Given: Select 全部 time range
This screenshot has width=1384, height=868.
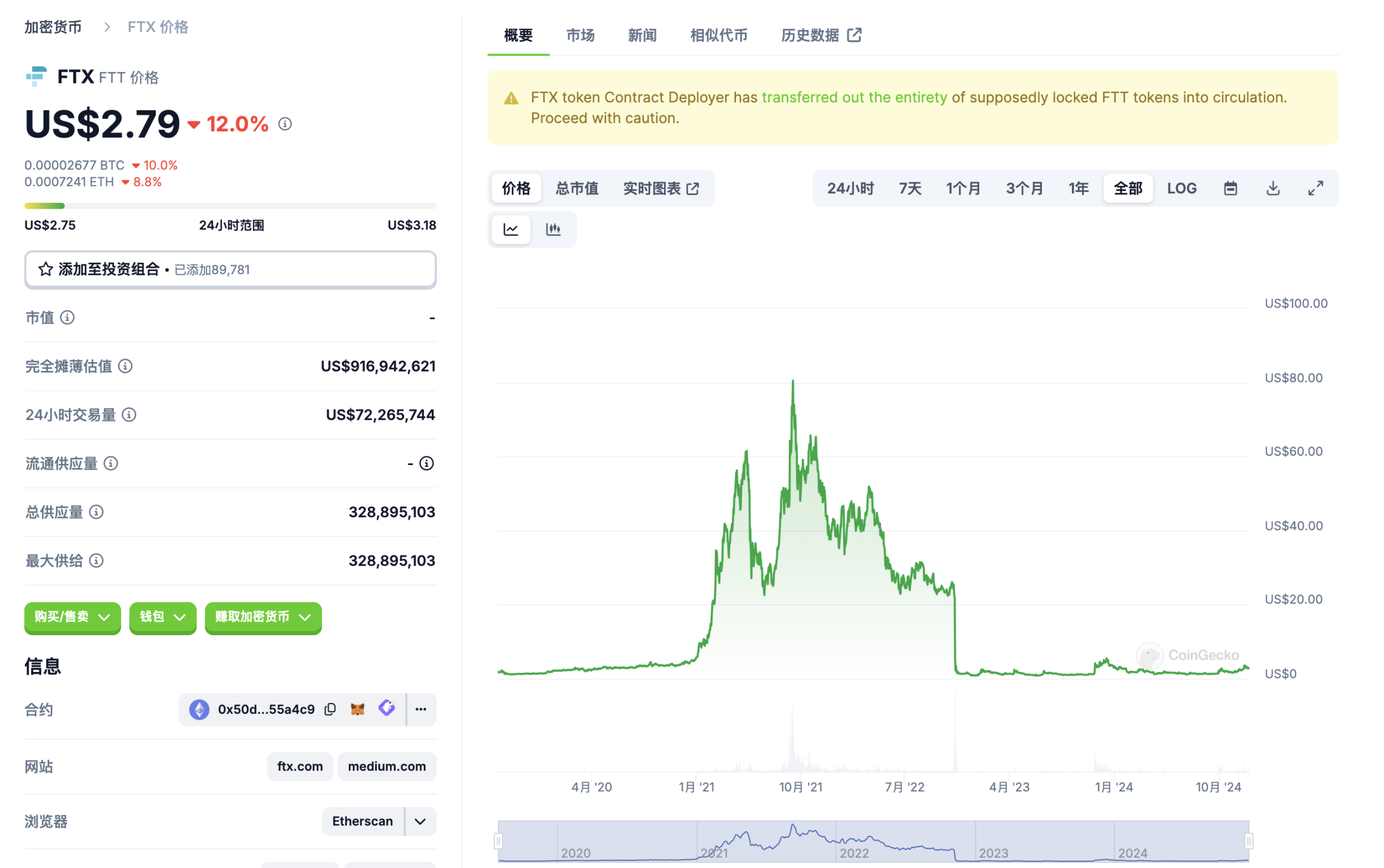Looking at the screenshot, I should pyautogui.click(x=1128, y=188).
